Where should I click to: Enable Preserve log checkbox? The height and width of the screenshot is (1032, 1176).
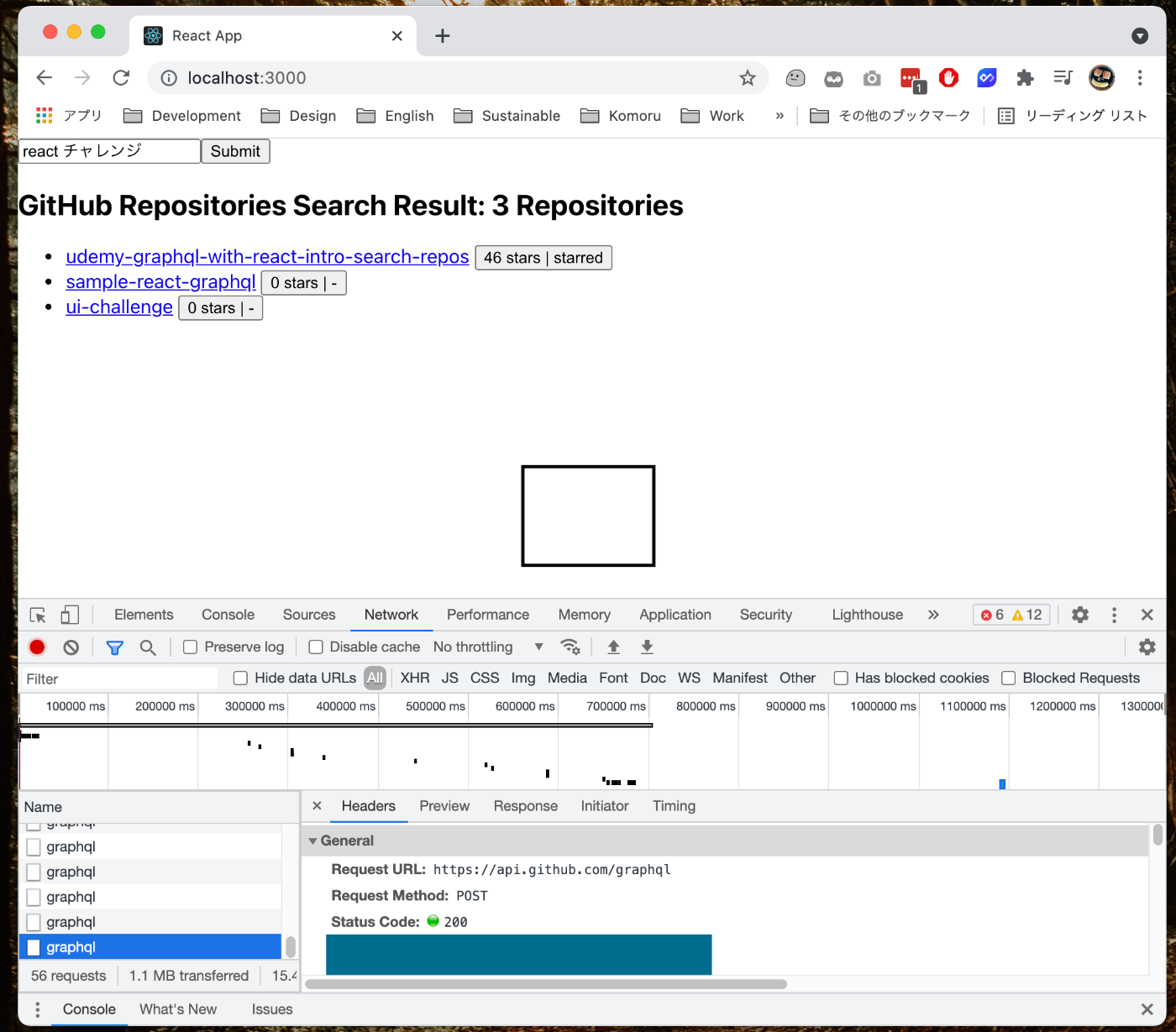click(191, 647)
